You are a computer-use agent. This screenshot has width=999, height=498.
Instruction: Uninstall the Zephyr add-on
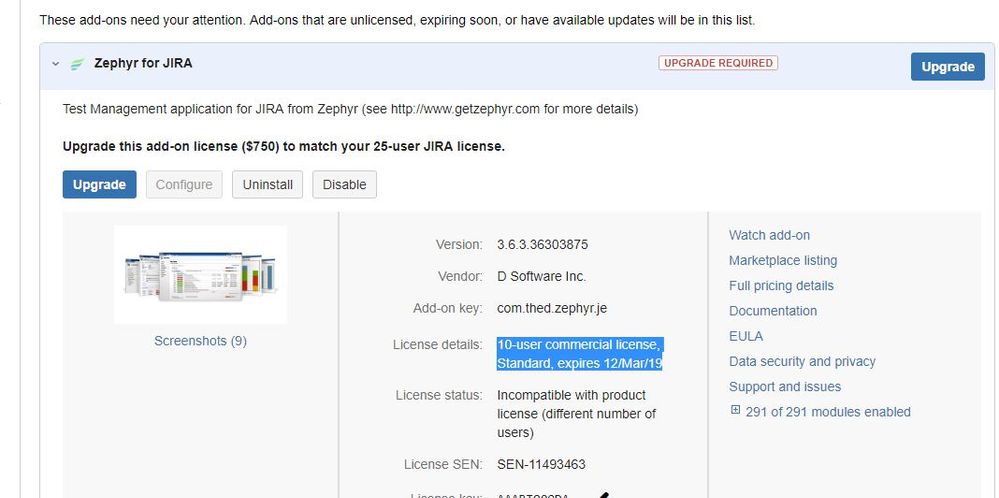coord(268,185)
